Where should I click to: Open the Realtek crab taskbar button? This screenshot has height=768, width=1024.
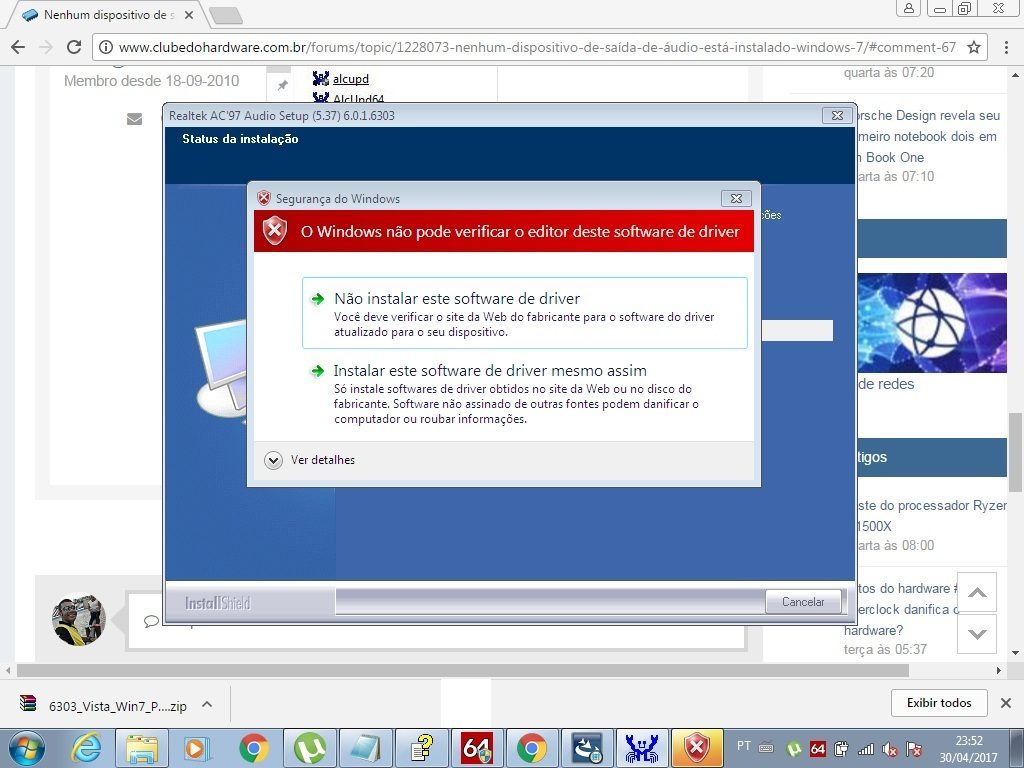pos(643,748)
